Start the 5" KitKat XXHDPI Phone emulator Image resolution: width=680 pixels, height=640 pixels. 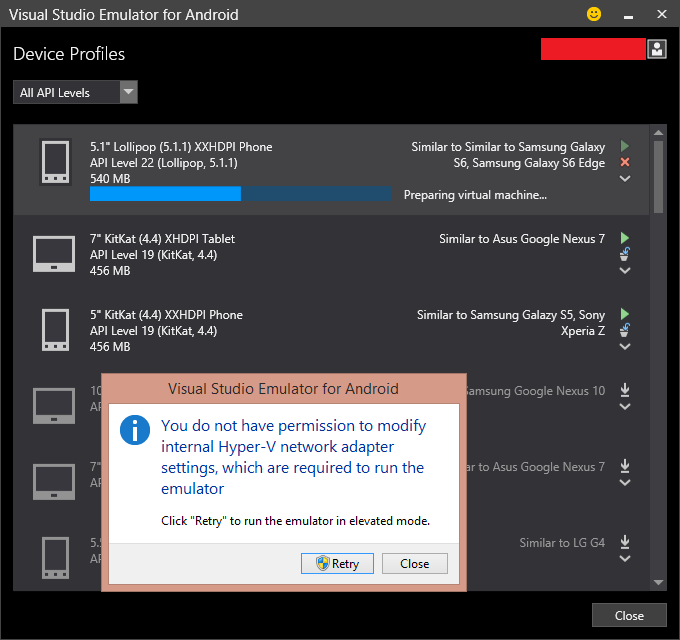[x=625, y=314]
